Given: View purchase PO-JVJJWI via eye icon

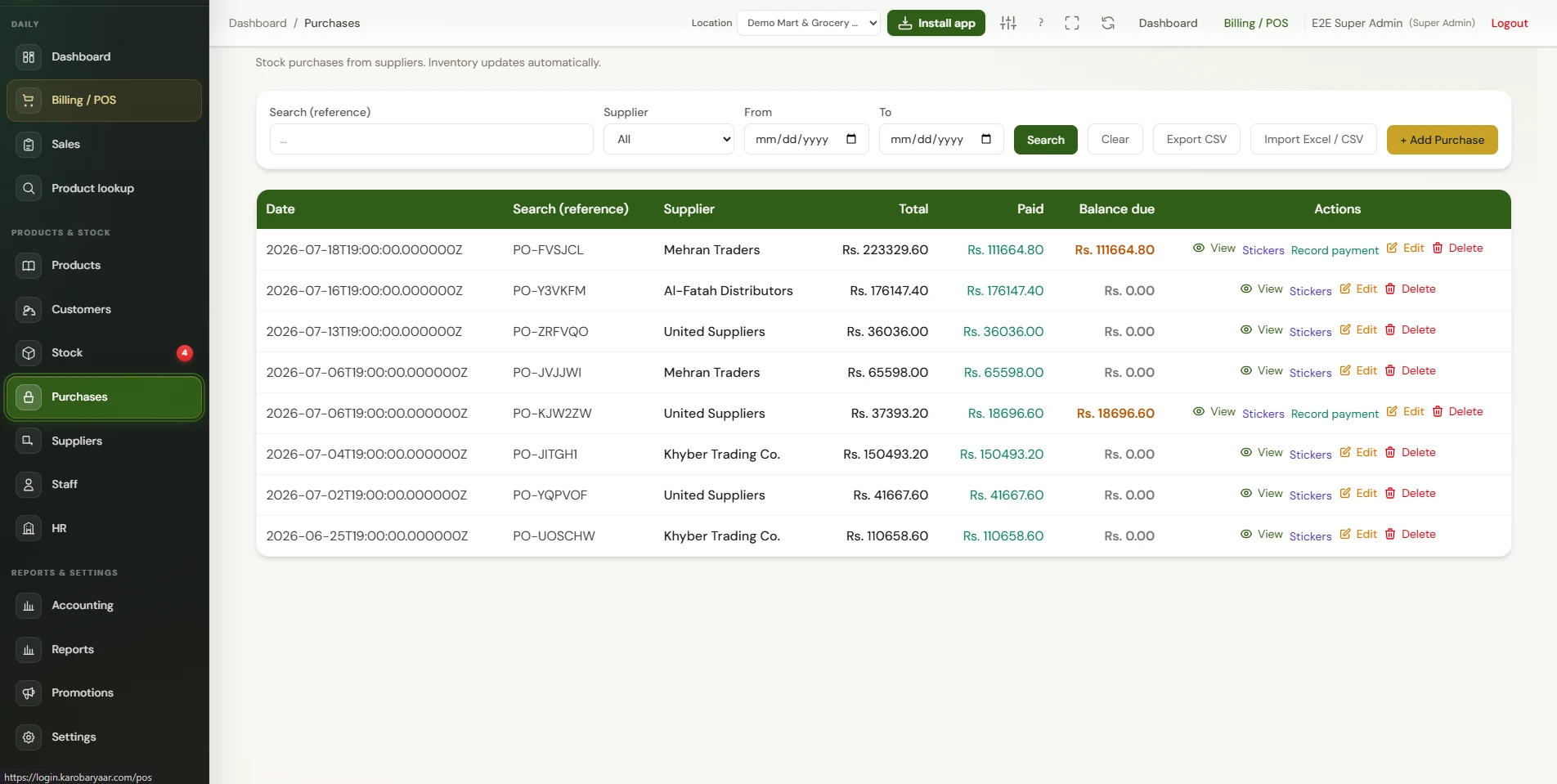Looking at the screenshot, I should (x=1246, y=370).
